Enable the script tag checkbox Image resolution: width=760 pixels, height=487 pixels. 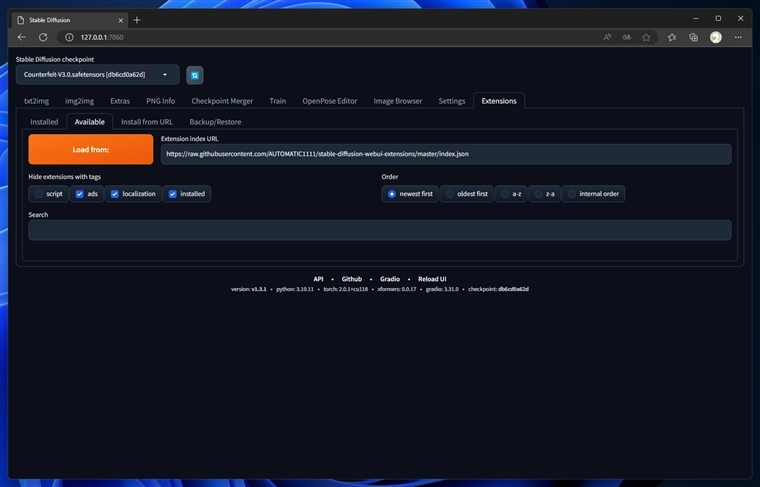39,194
